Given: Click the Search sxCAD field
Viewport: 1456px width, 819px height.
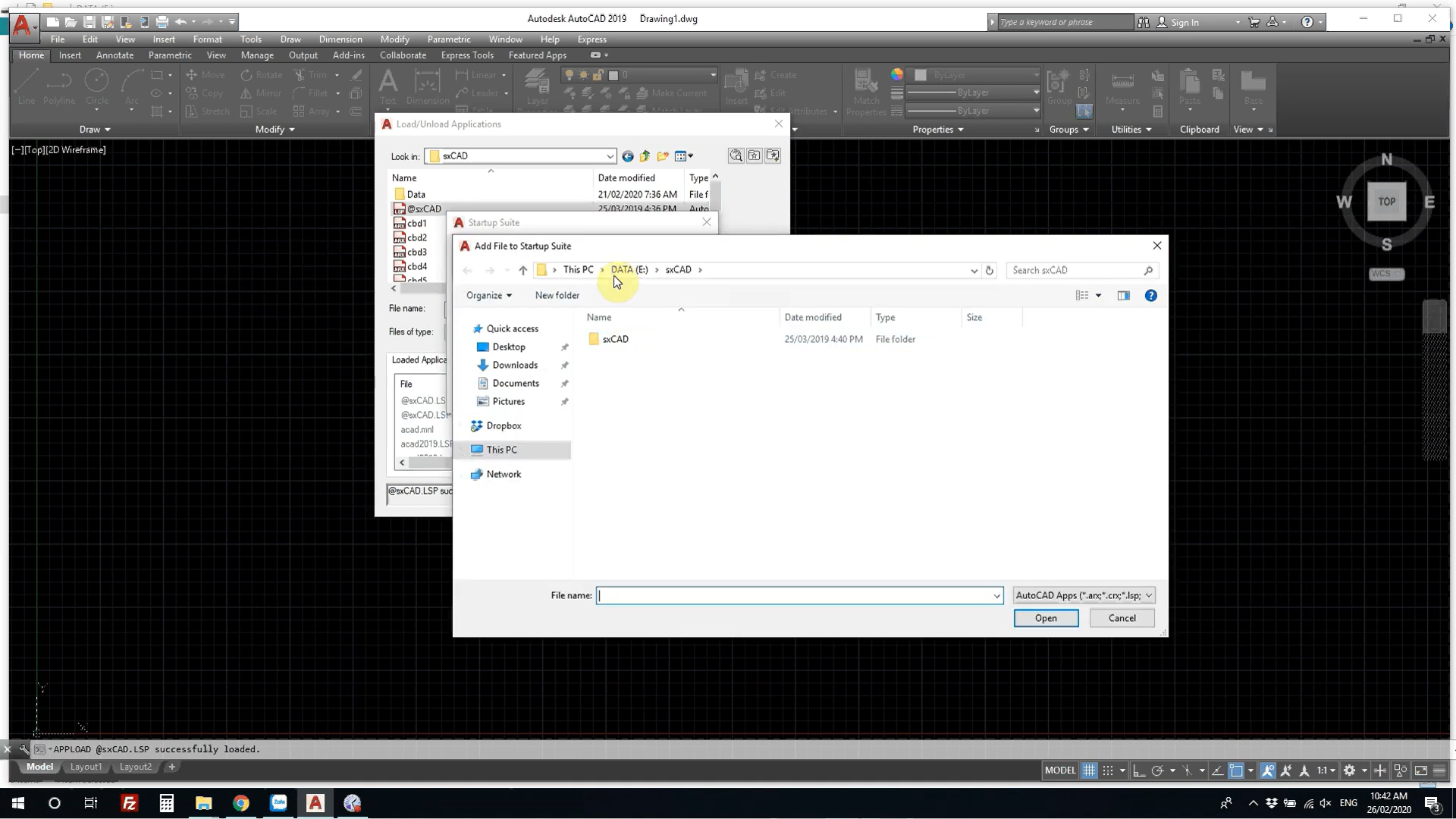Looking at the screenshot, I should (x=1082, y=270).
